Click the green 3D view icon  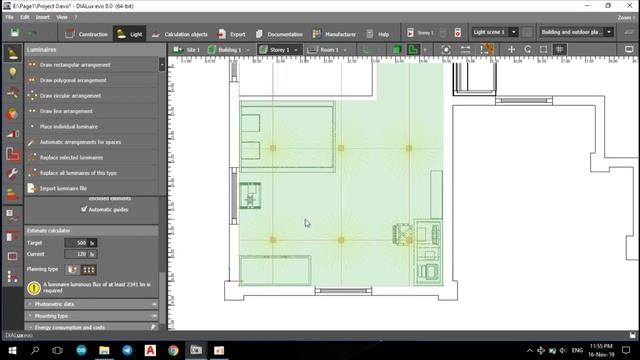[x=396, y=50]
